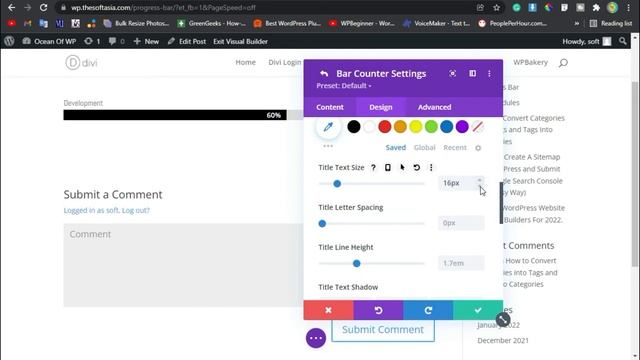Open the purple Divi builder menu button
The image size is (640, 360).
click(x=316, y=338)
